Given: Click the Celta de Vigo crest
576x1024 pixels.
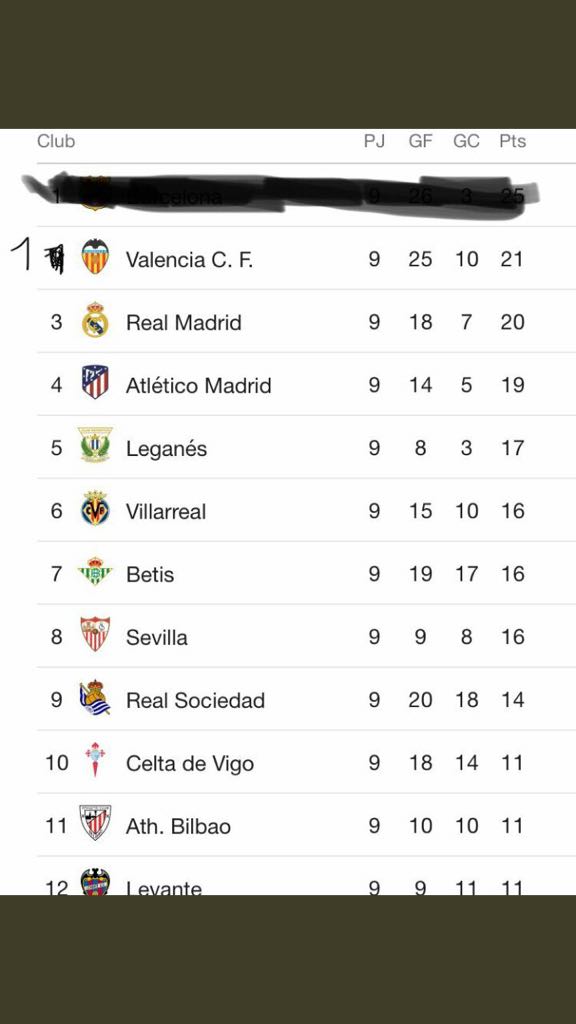Looking at the screenshot, I should coord(95,760).
